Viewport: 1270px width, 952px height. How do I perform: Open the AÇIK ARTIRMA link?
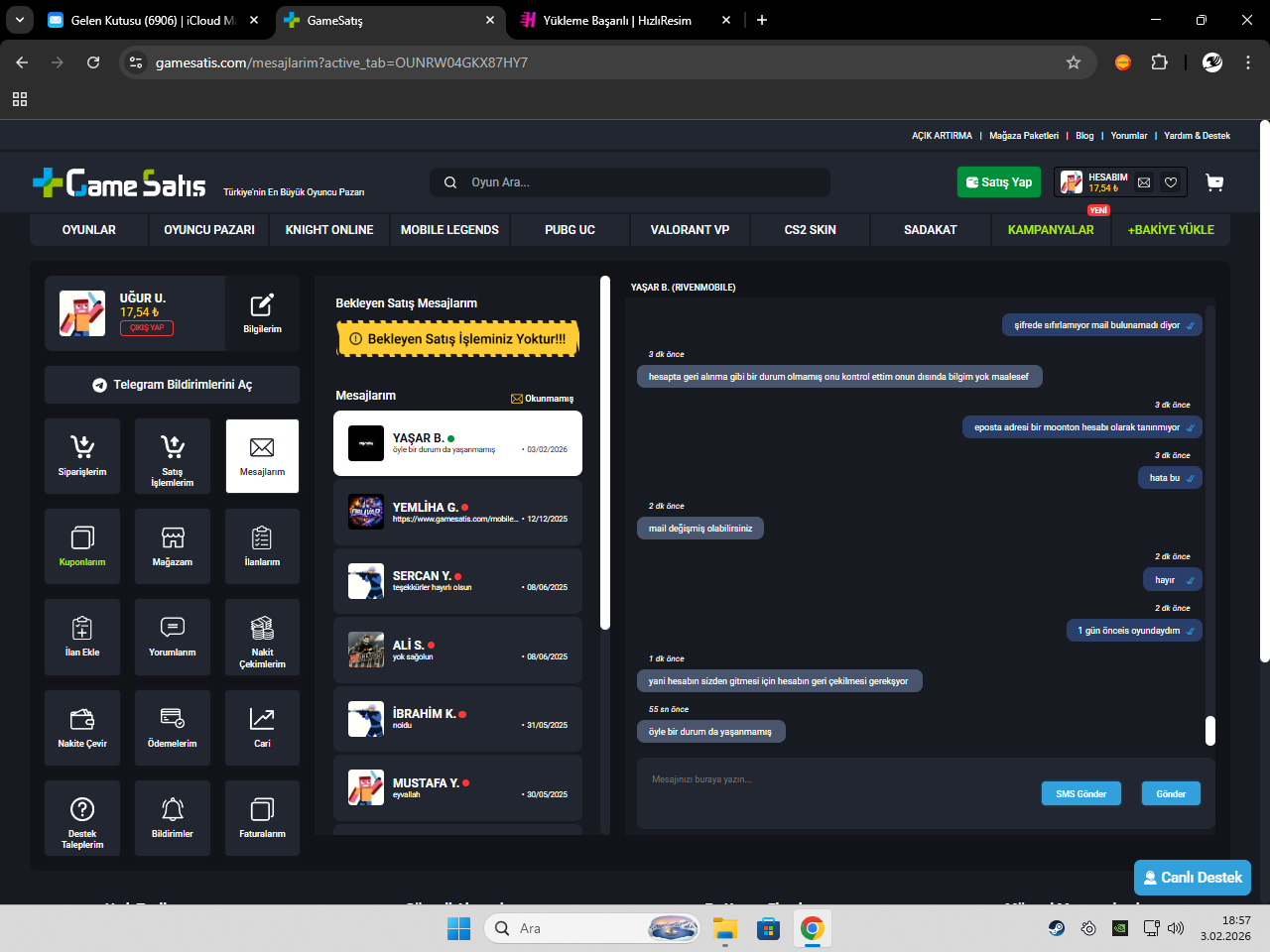943,136
